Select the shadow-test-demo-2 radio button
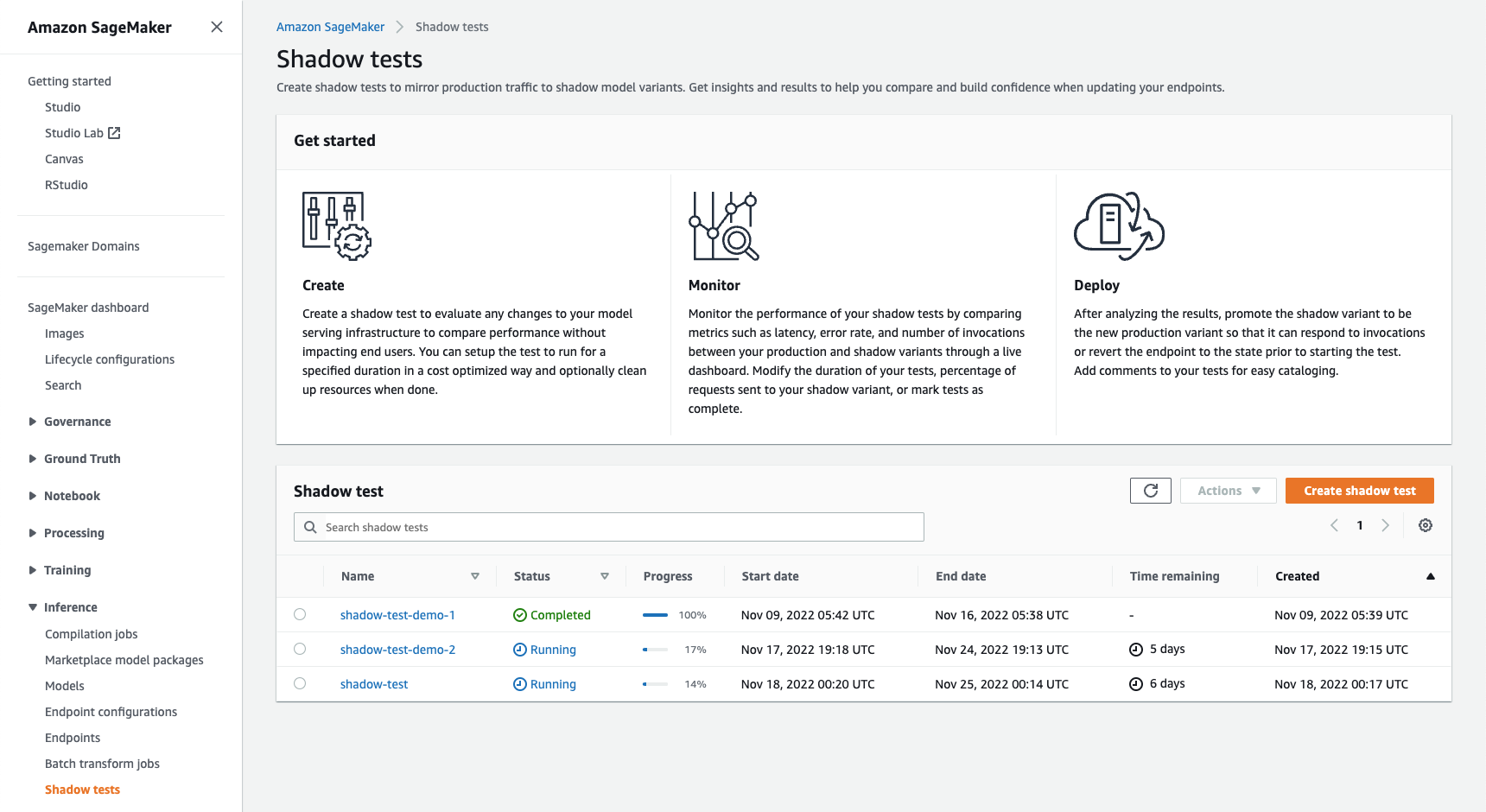1486x812 pixels. [300, 649]
